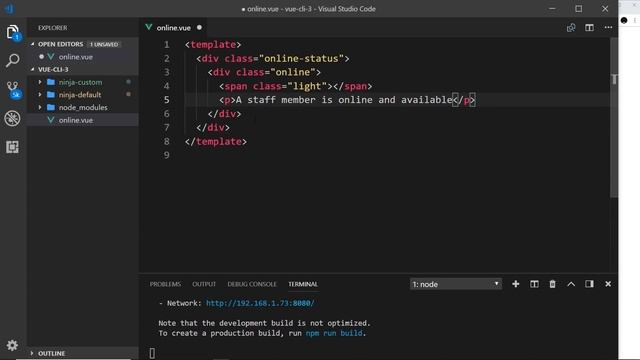Open the Manage gear menu
This screenshot has height=360, width=640.
coord(12,345)
